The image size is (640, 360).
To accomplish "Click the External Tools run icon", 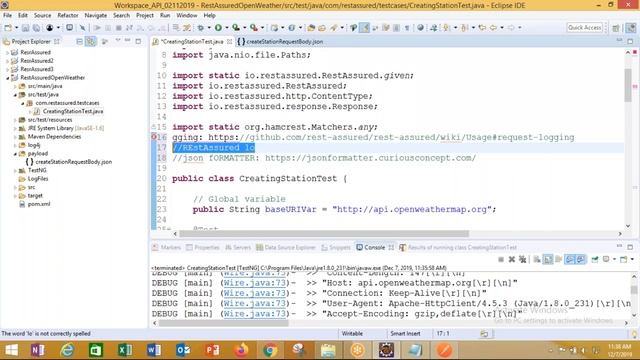I will [254, 28].
